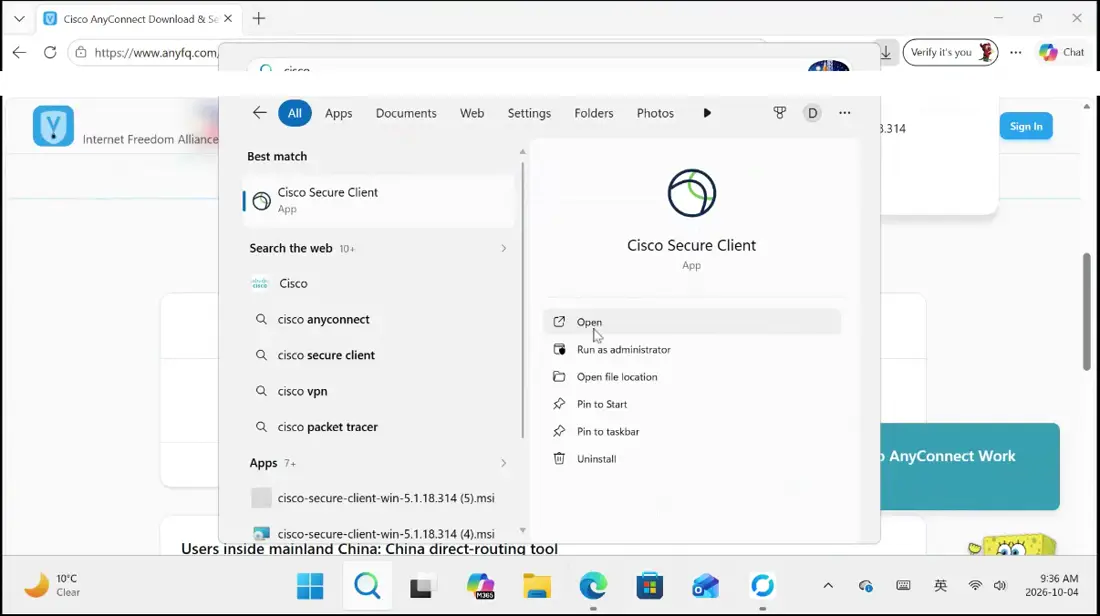Launch Microsoft 365 Copilot from taskbar

pos(481,586)
